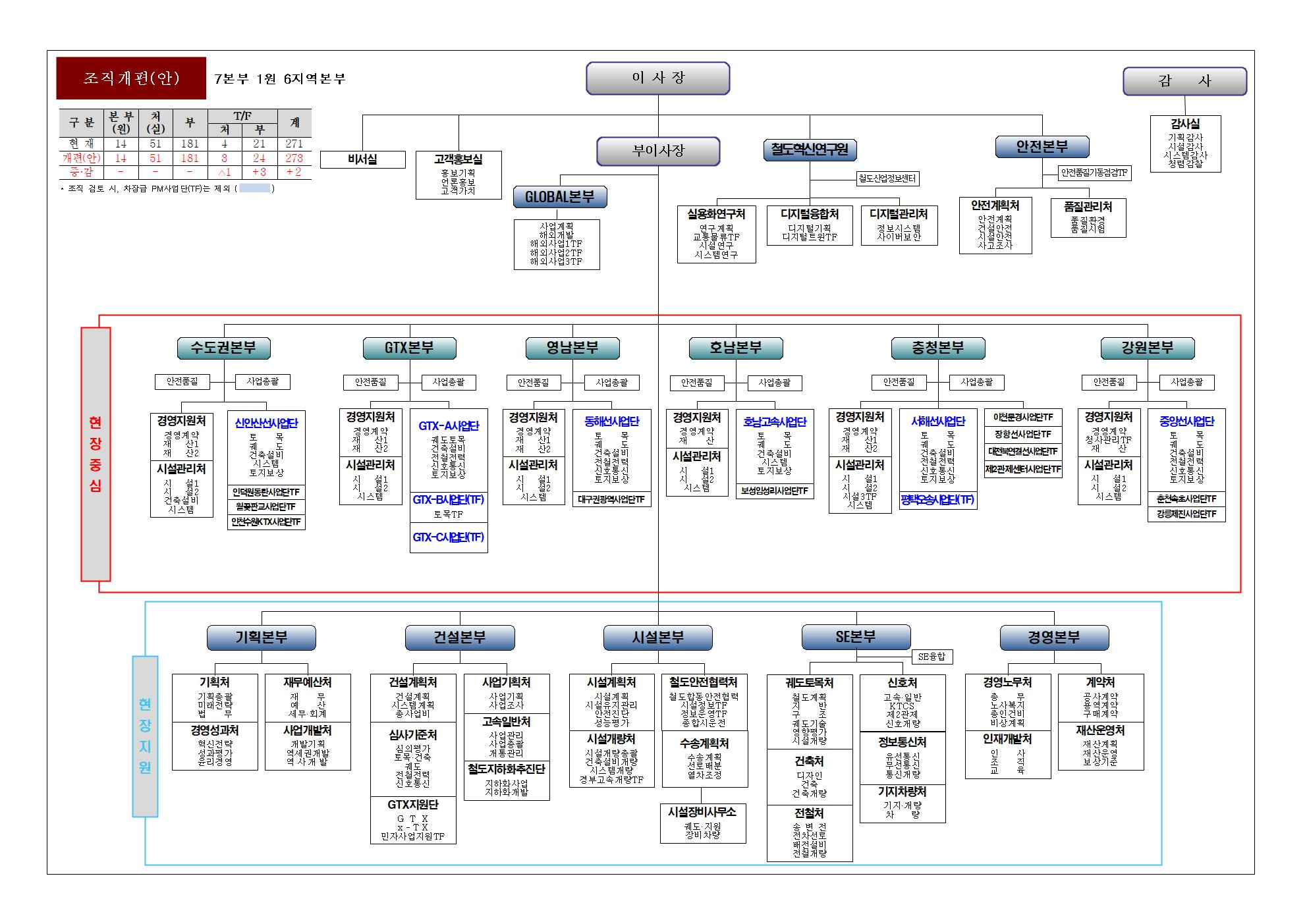The width and height of the screenshot is (1307, 924).
Task: Click the 이사장 box at top
Action: click(x=657, y=78)
